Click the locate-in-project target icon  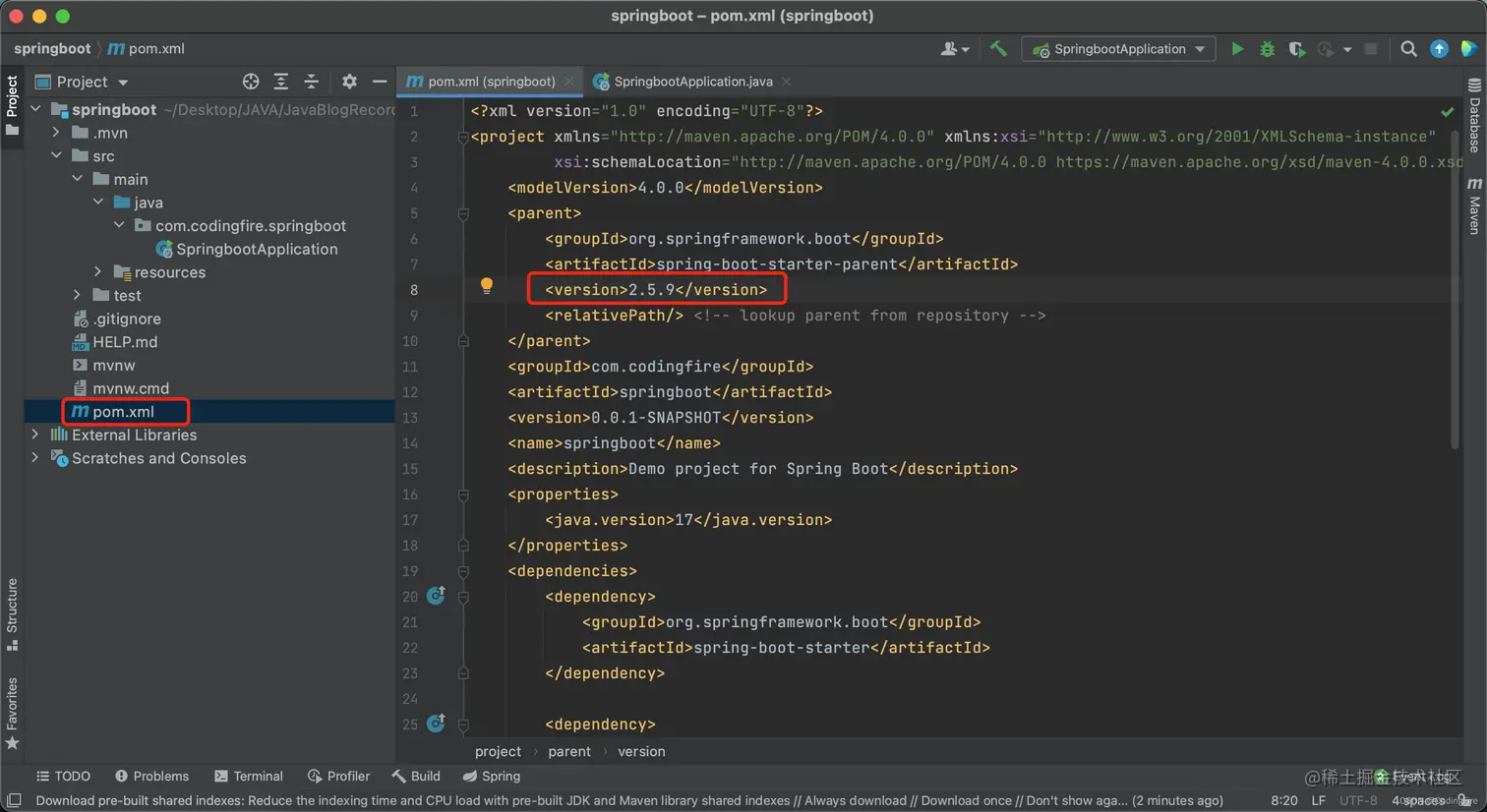[251, 82]
